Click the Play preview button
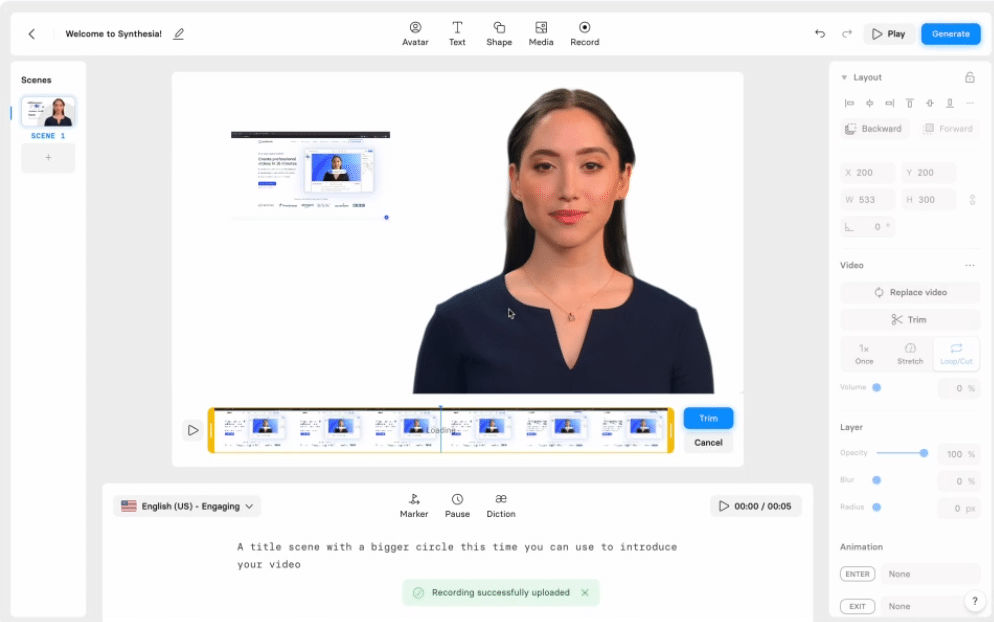This screenshot has height=622, width=994. pos(889,34)
